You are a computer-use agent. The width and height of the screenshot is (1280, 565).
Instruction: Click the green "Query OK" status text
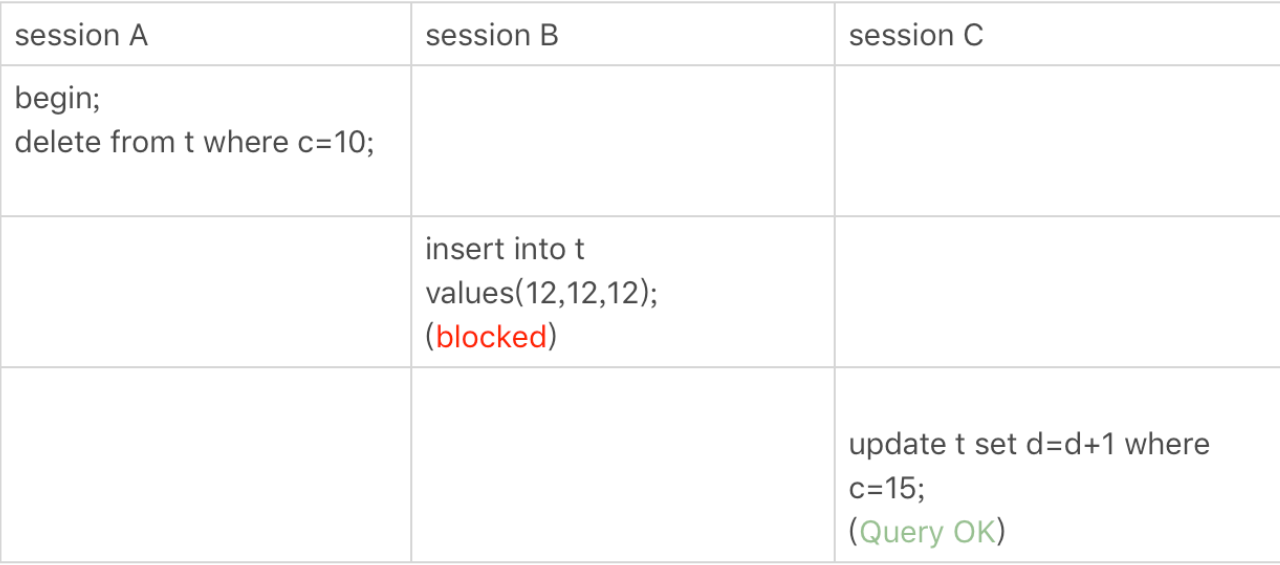tap(927, 532)
